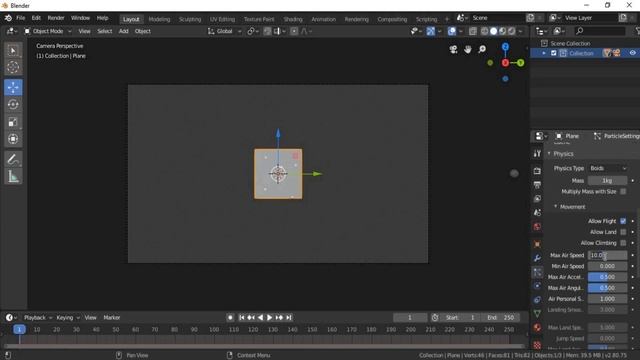Screen dimensions: 640x360
Task: Toggle camera view icon in viewport
Action: (x=453, y=49)
